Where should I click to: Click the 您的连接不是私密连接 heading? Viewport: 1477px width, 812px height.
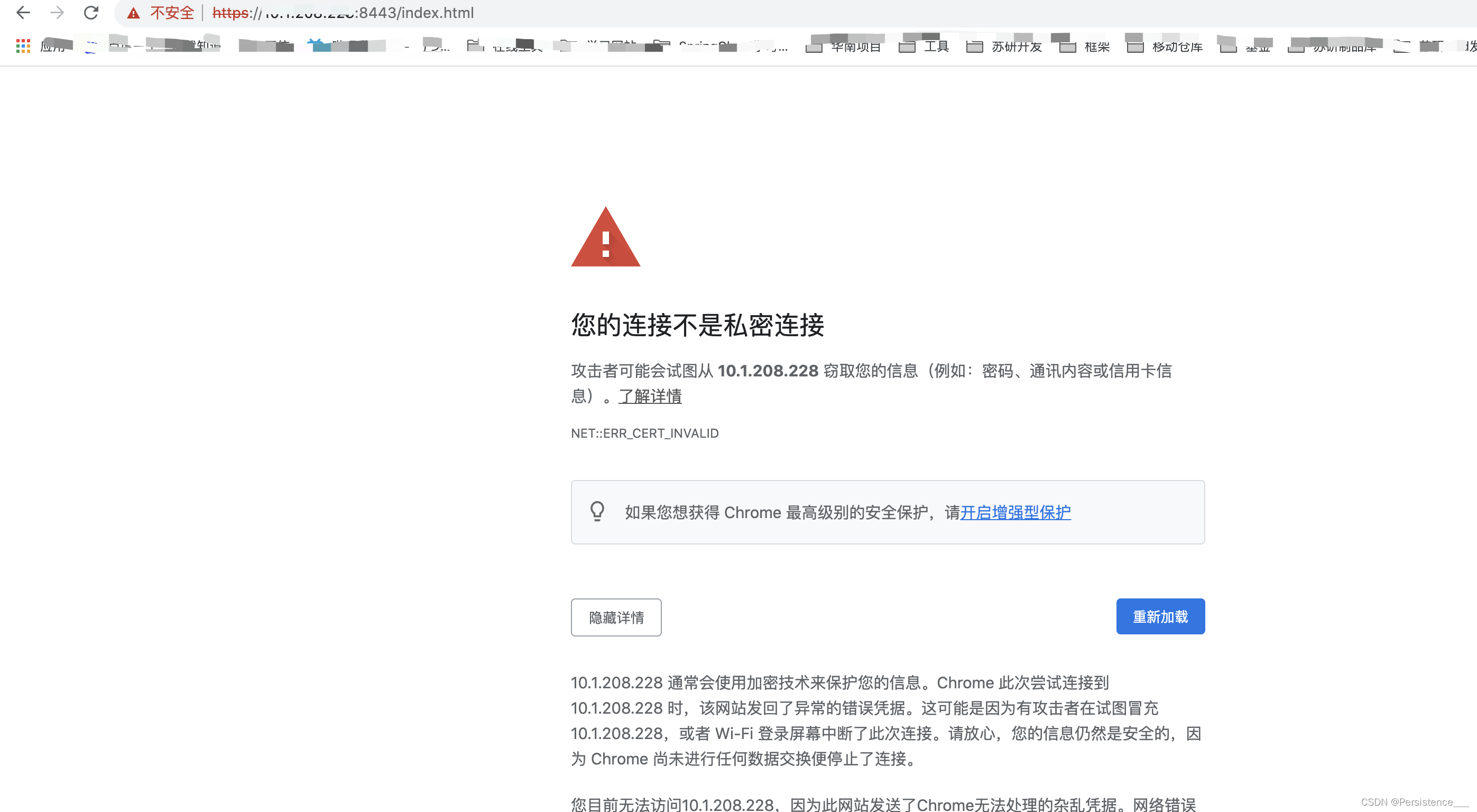pos(697,326)
